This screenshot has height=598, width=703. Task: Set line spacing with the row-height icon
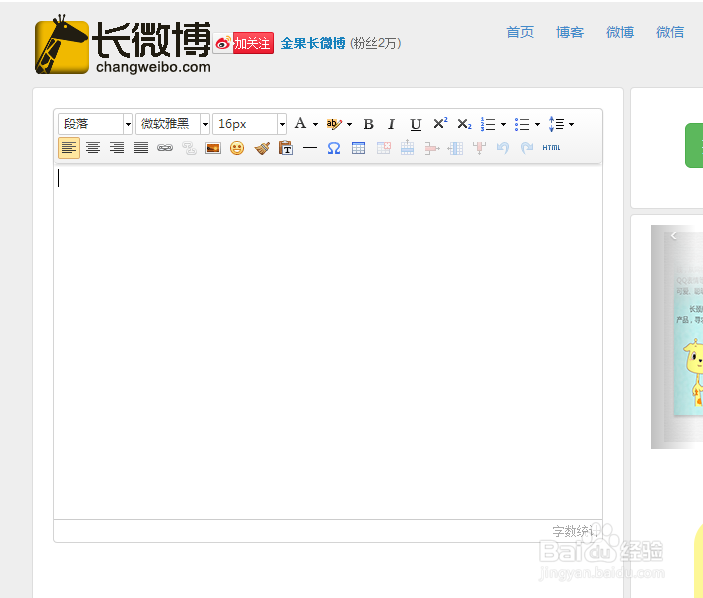pyautogui.click(x=556, y=124)
